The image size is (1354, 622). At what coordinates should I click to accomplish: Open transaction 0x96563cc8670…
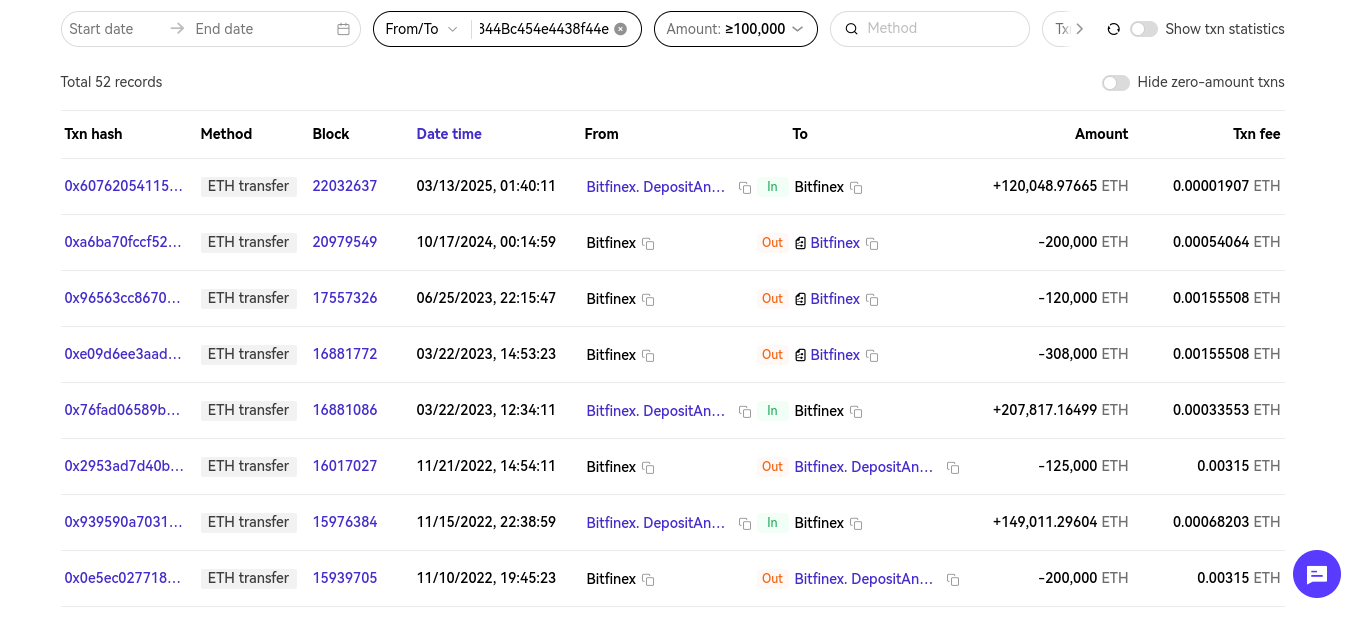pos(124,298)
